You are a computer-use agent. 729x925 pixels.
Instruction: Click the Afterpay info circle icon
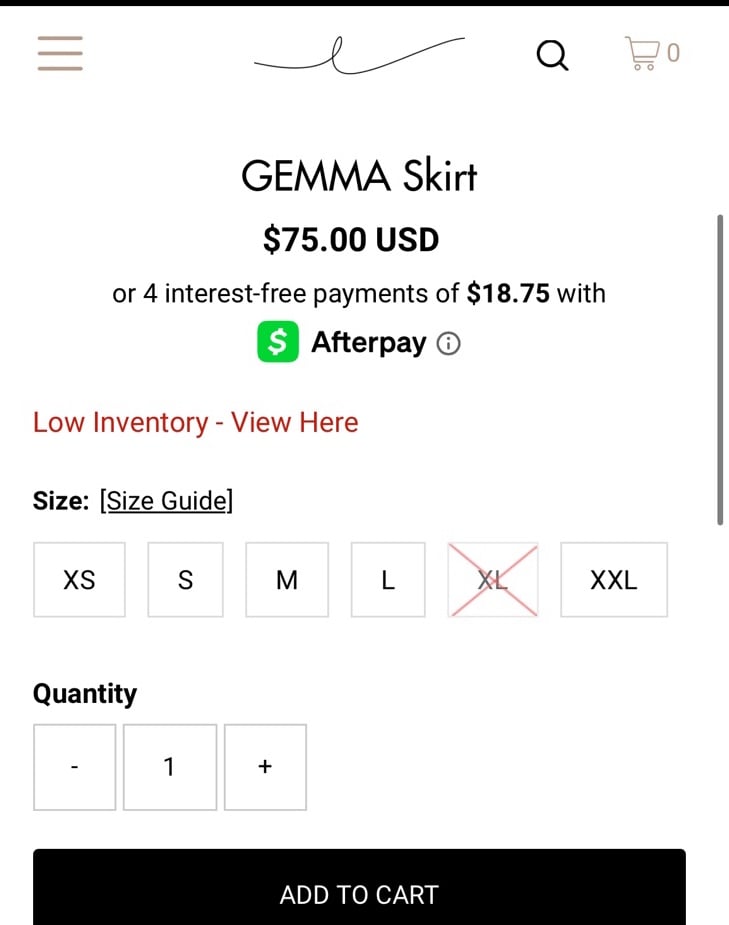tap(448, 343)
